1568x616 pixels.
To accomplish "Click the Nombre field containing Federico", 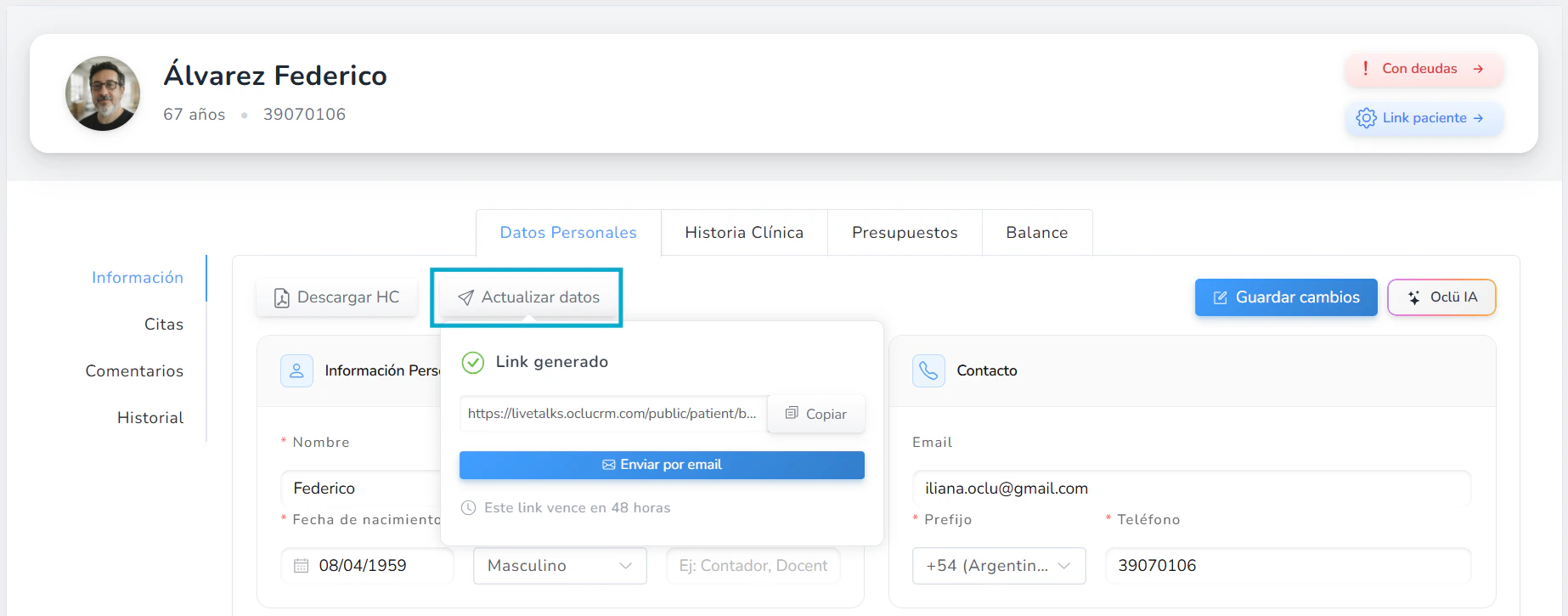I will pyautogui.click(x=361, y=489).
